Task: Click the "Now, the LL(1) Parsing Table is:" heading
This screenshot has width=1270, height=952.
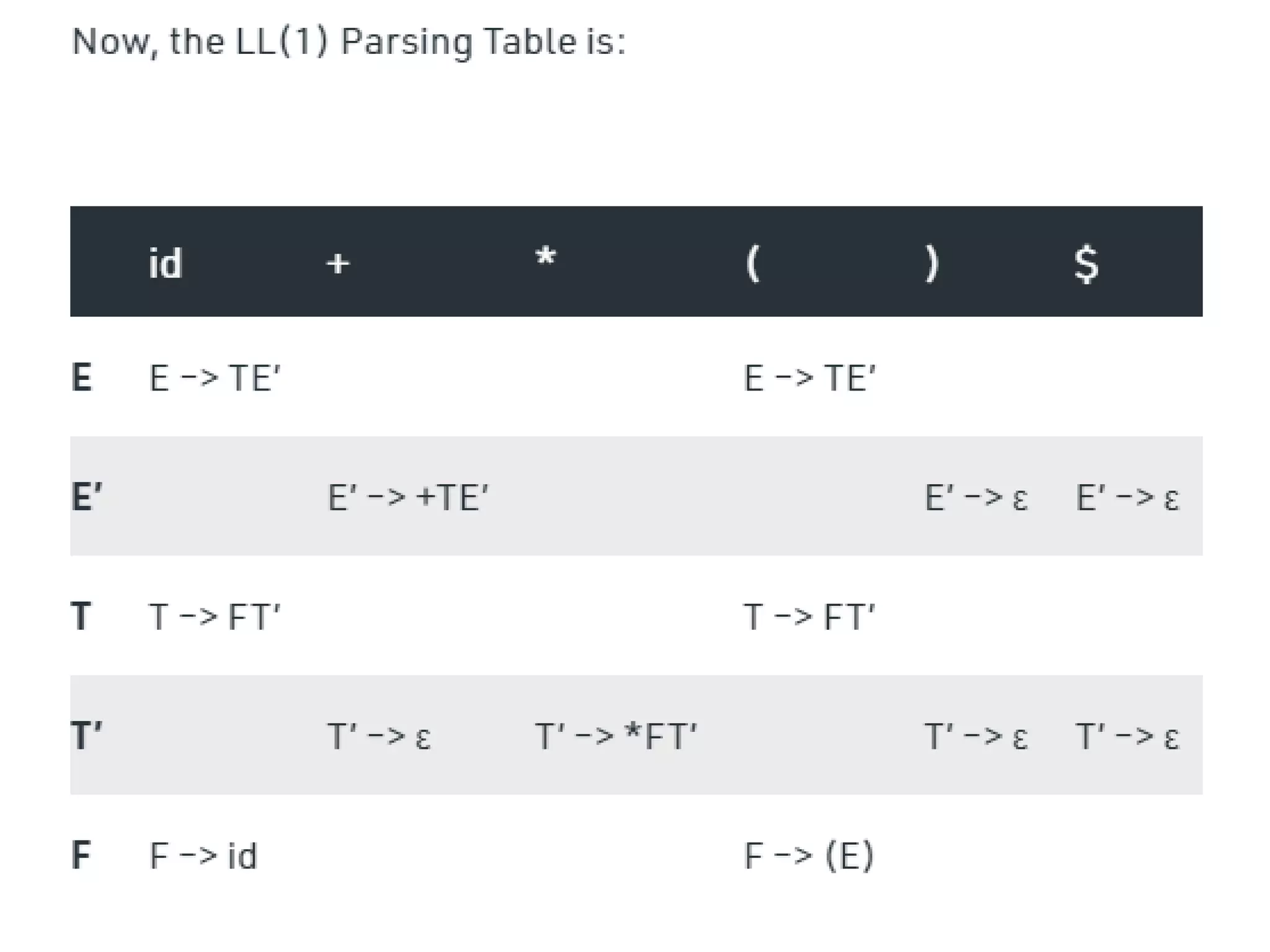Action: tap(349, 42)
